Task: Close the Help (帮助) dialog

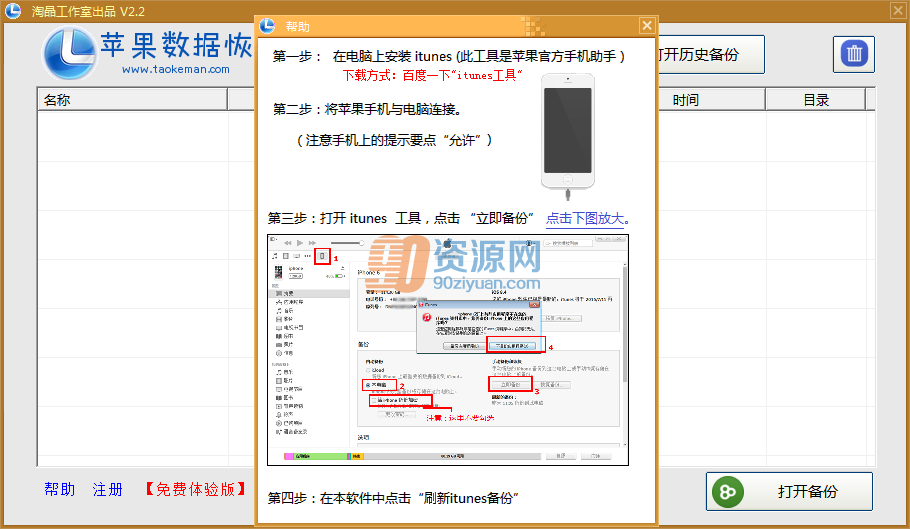Action: point(647,26)
